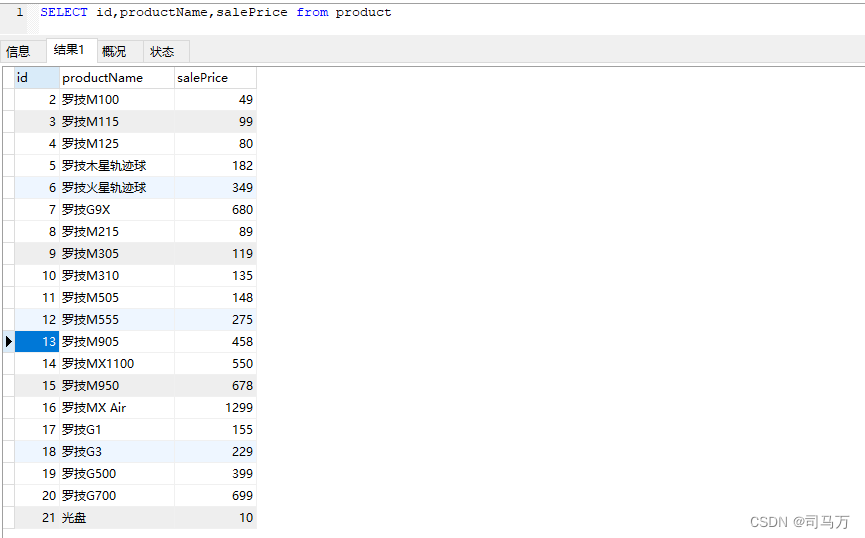Click the salePrice value 10
865x538 pixels.
coord(215,518)
